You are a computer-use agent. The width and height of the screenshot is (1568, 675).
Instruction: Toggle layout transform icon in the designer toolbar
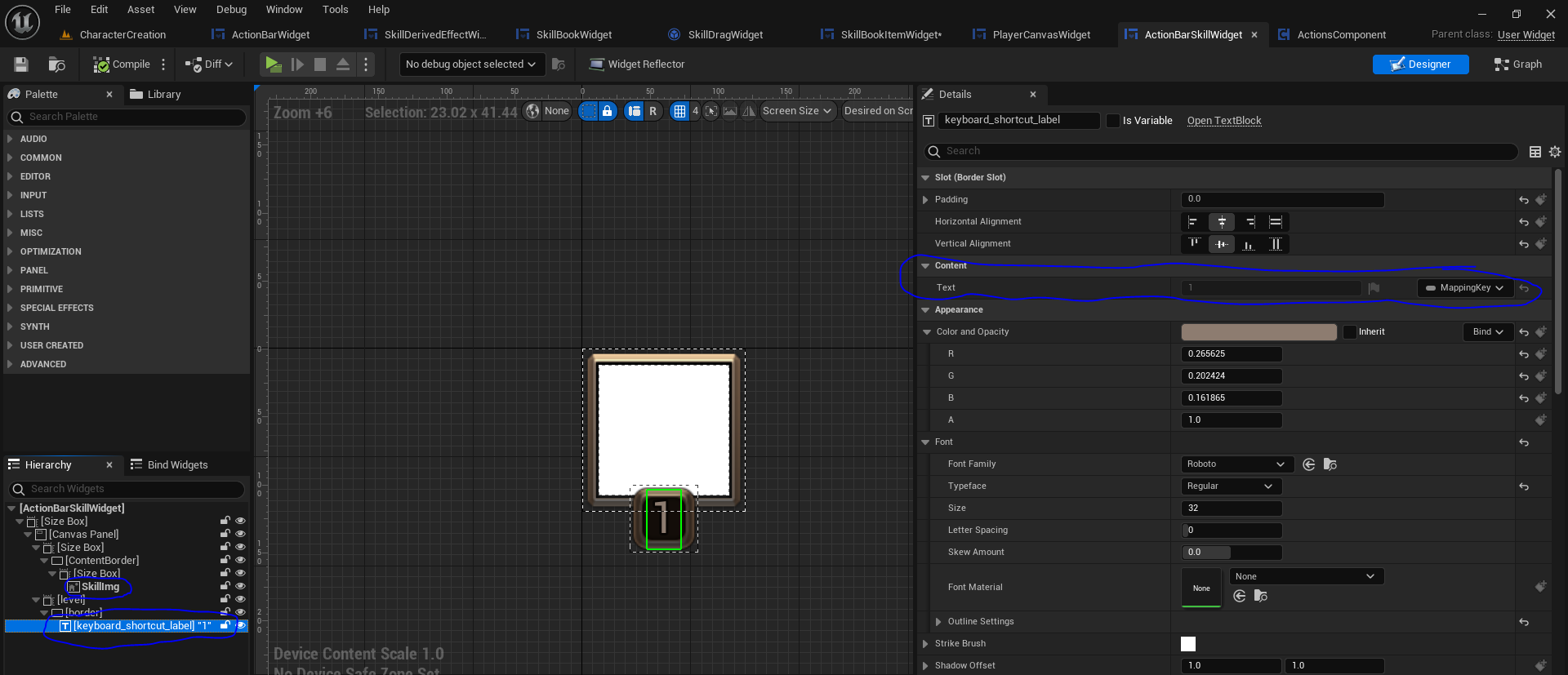click(x=634, y=112)
